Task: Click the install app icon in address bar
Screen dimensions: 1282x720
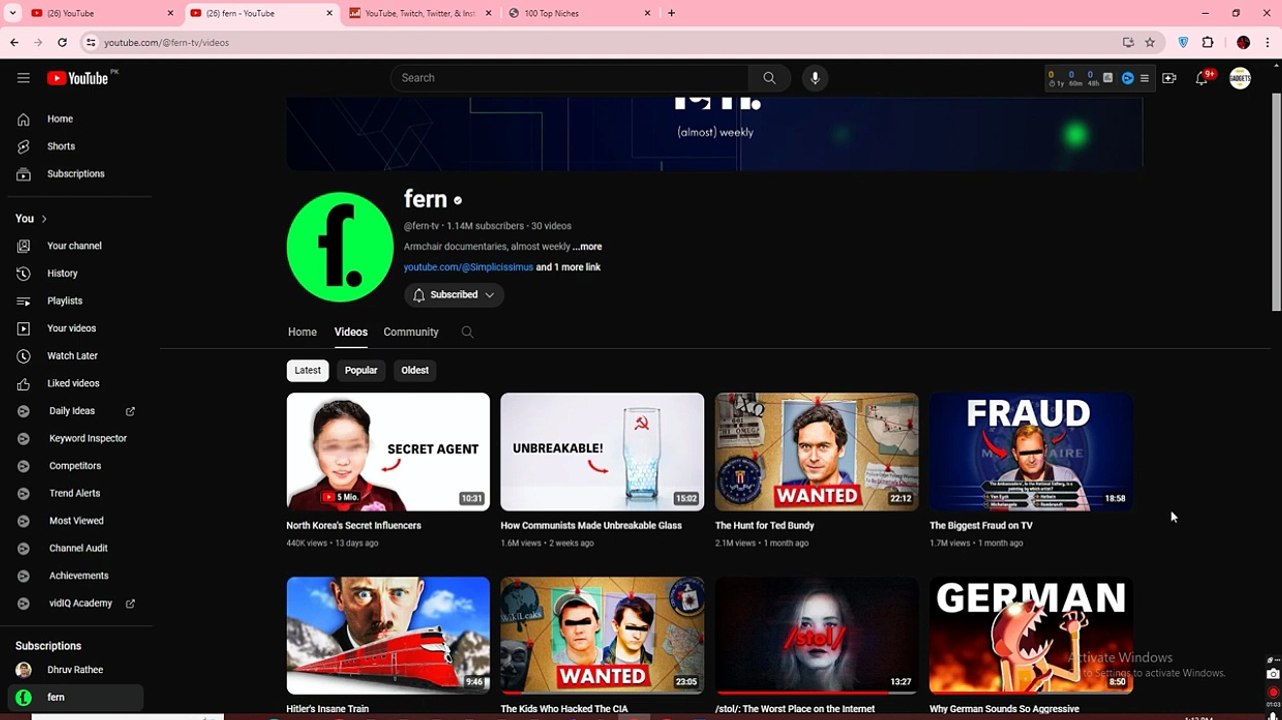Action: click(x=1128, y=42)
